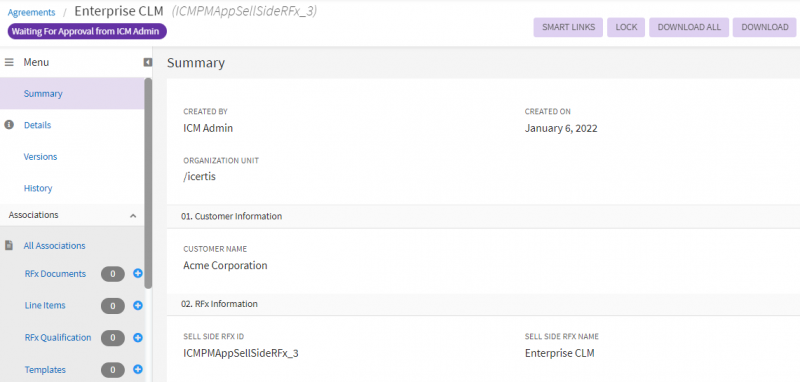The image size is (800, 382).
Task: Add a new RFx Documents association
Action: (x=137, y=273)
